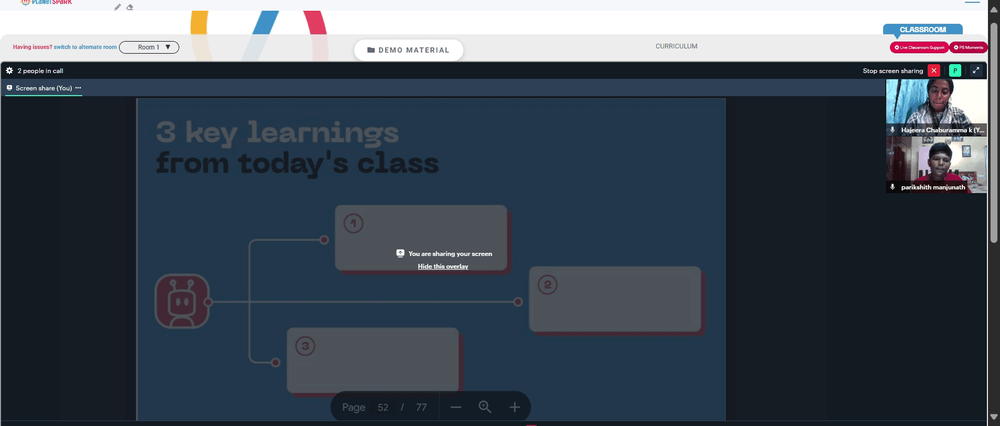Click the 'You are sharing your screen' text

click(450, 254)
